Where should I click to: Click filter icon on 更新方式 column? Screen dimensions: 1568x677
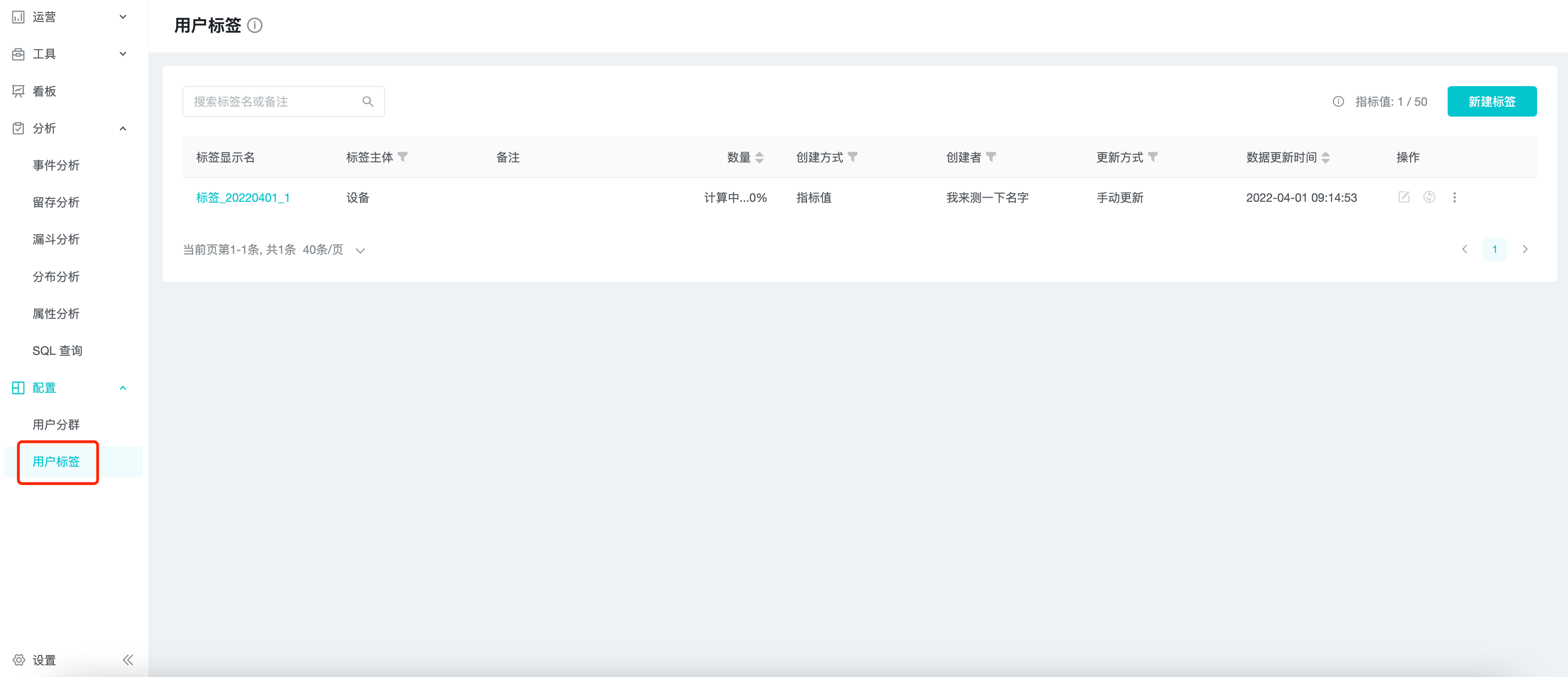1152,157
